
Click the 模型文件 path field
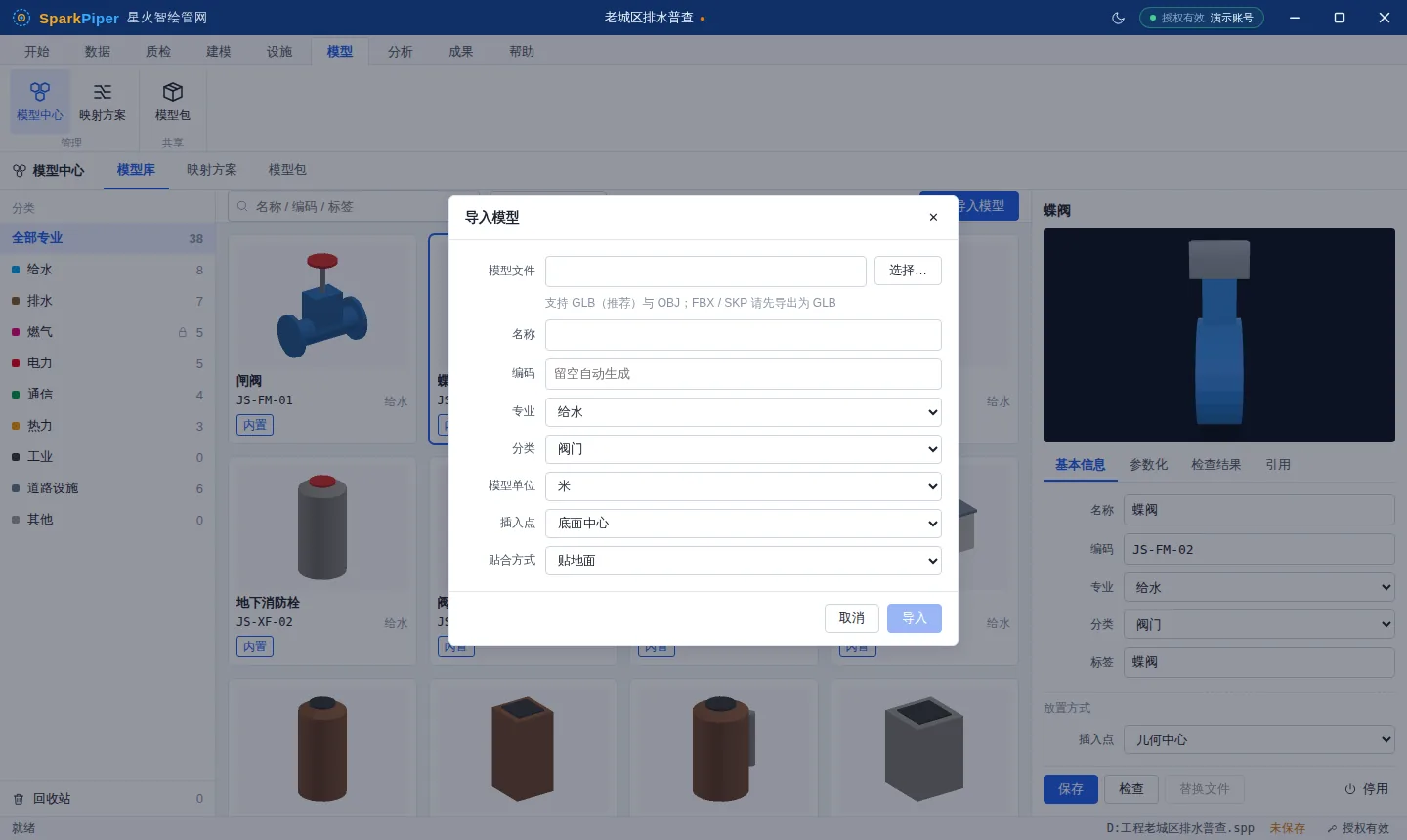[705, 271]
